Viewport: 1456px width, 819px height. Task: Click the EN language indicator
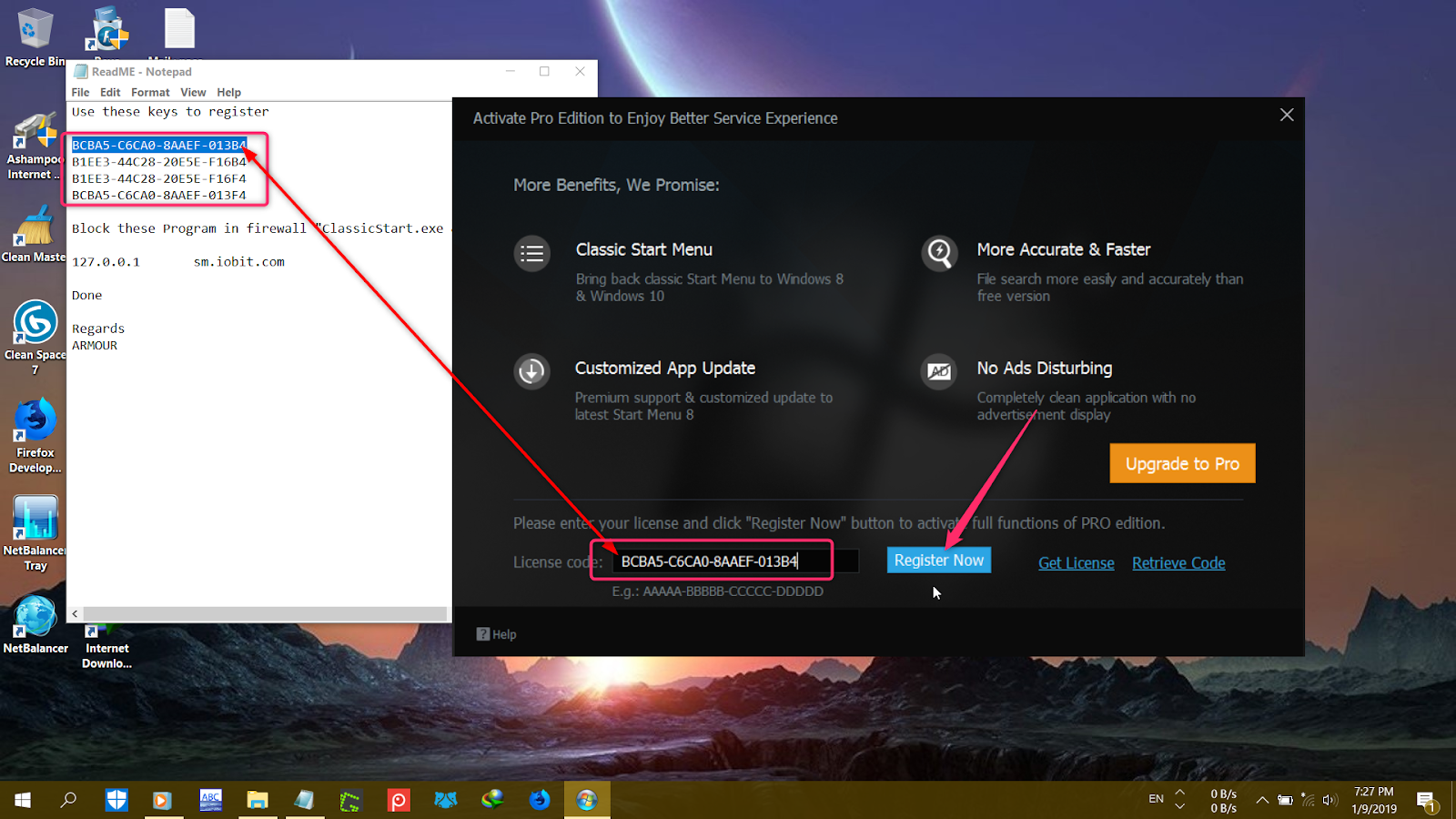1156,799
